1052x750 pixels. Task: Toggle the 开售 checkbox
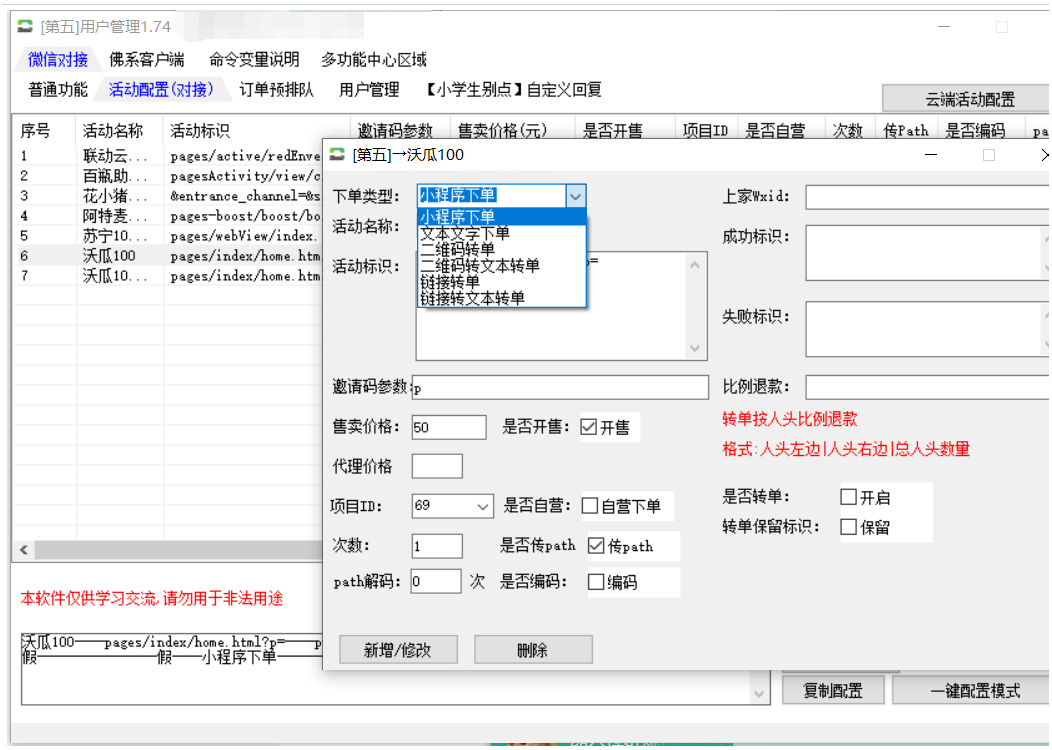[589, 428]
